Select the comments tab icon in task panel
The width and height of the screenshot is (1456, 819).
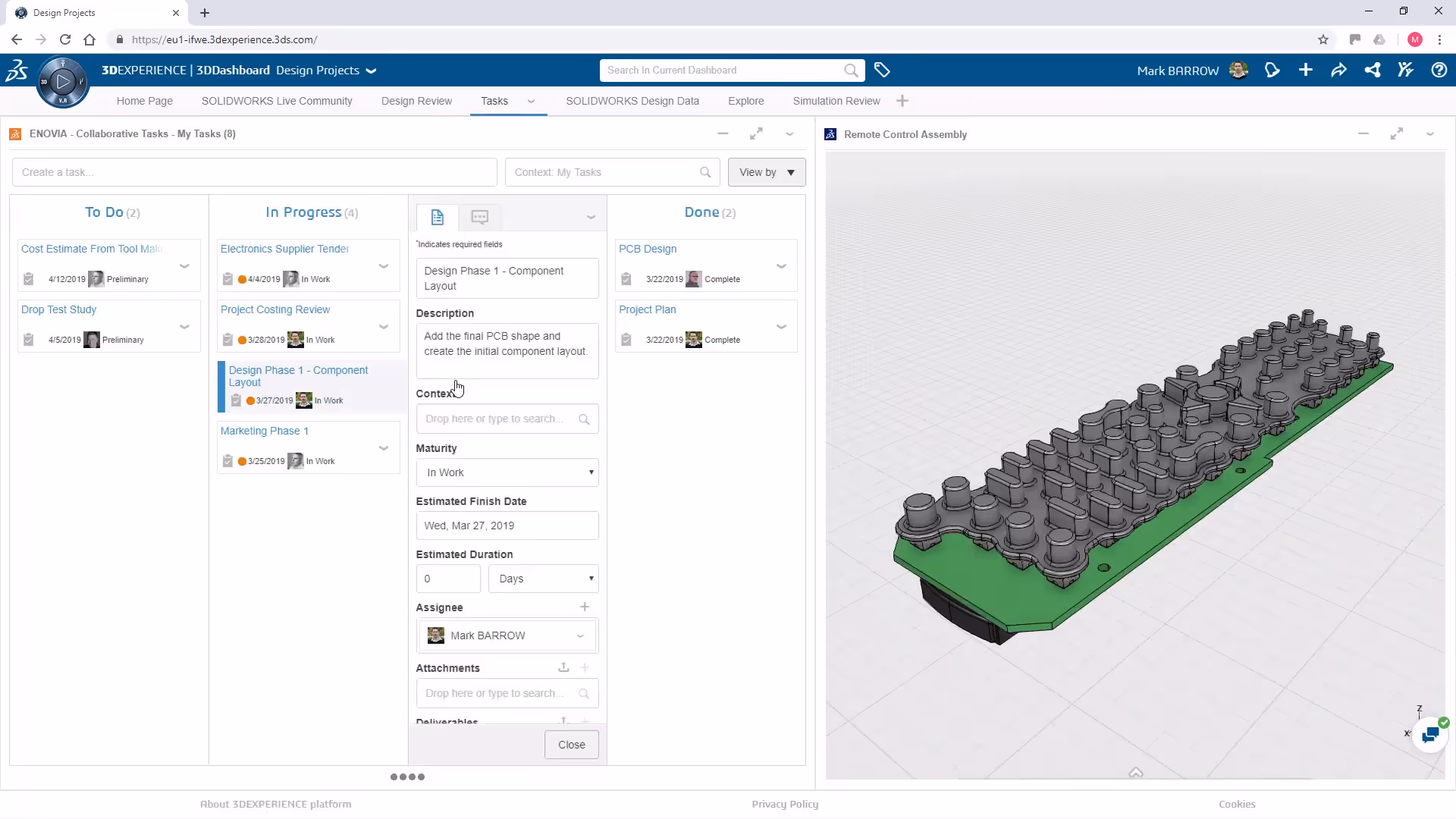click(479, 218)
